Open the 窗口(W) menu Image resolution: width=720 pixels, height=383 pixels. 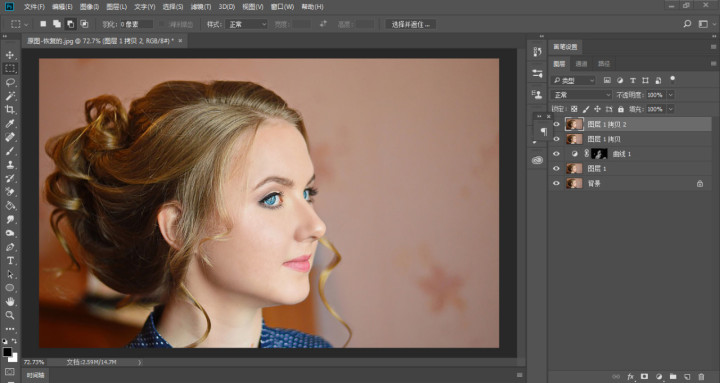tap(282, 7)
